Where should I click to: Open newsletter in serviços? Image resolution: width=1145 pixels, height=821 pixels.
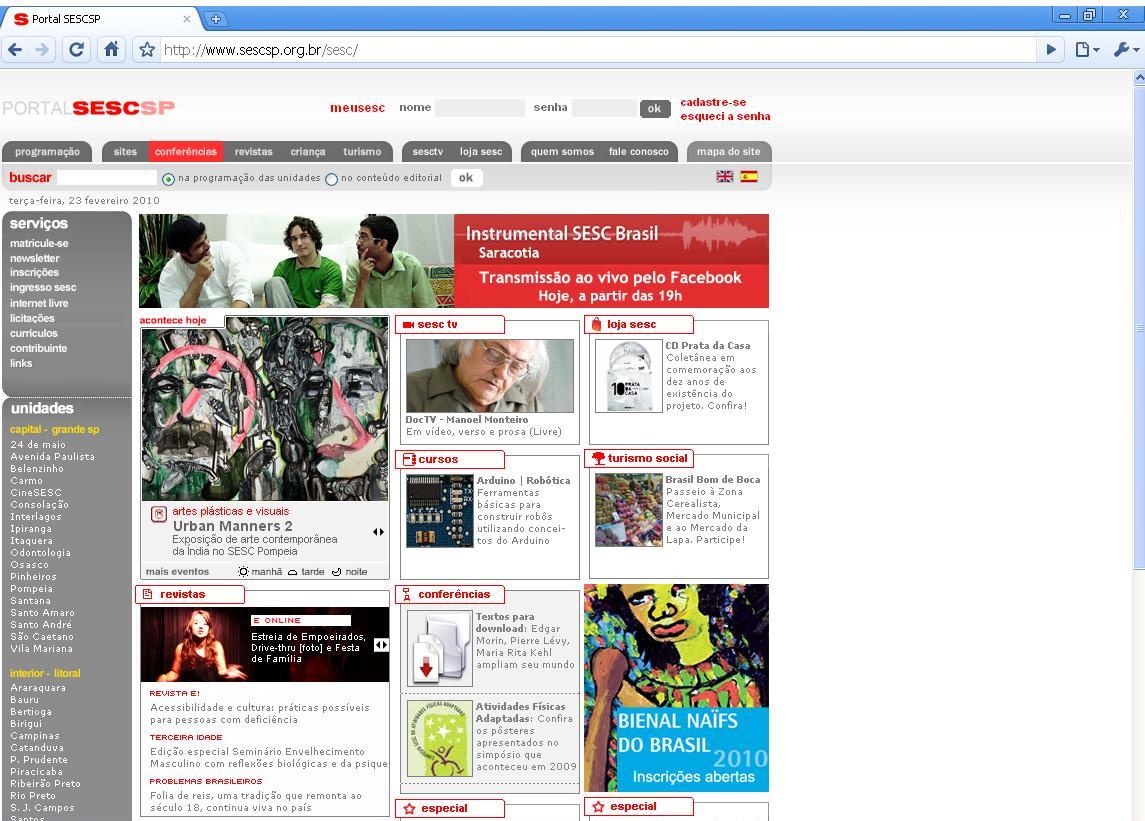pyautogui.click(x=35, y=259)
